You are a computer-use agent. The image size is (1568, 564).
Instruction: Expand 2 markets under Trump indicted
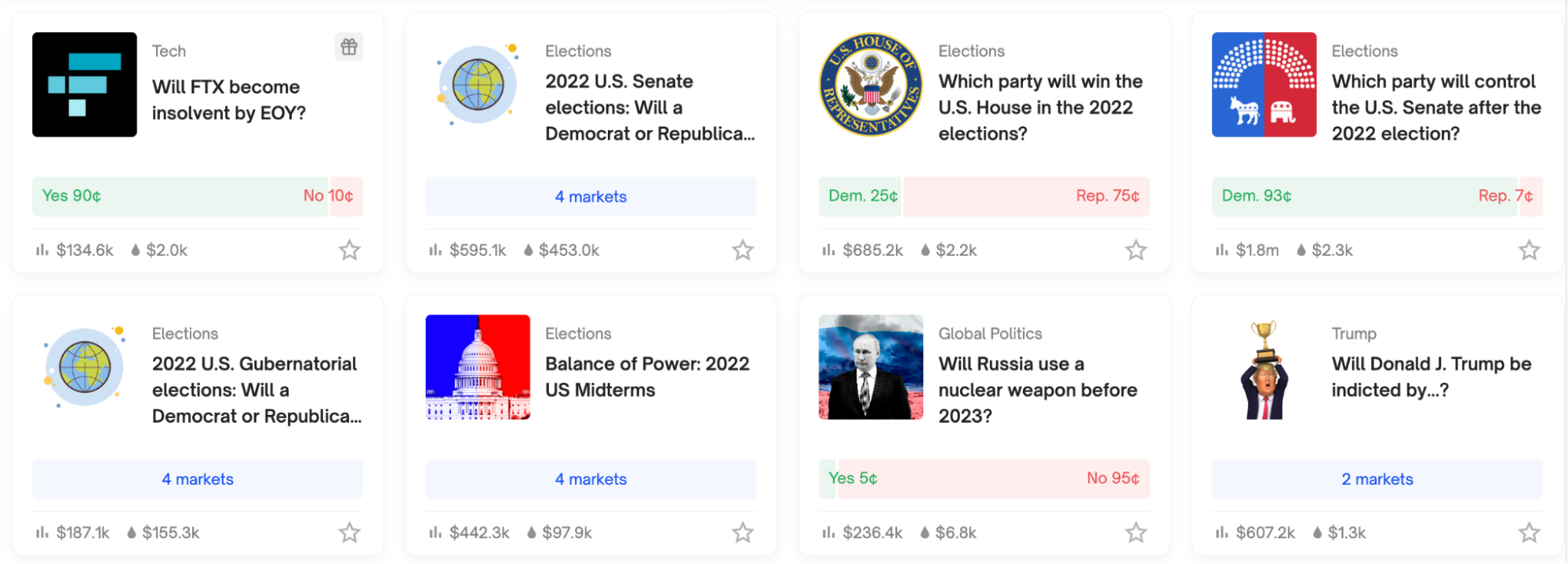point(1377,478)
